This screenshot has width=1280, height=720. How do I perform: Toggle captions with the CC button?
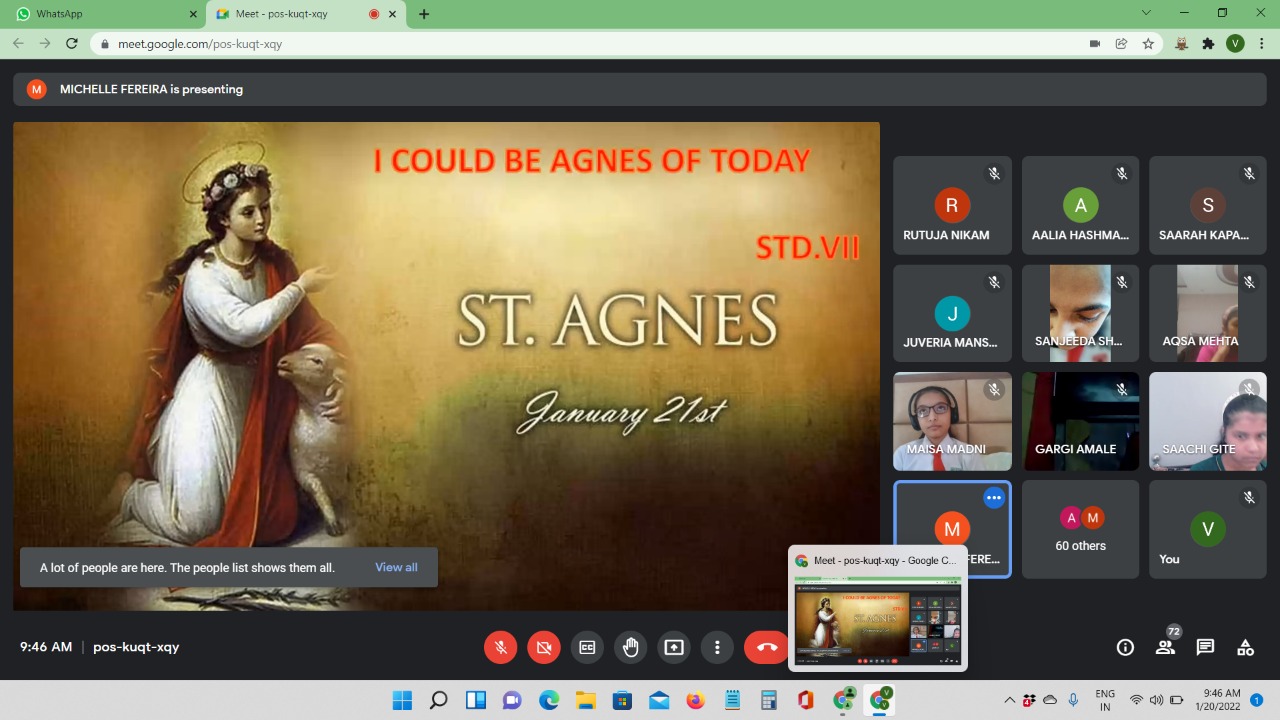click(587, 647)
